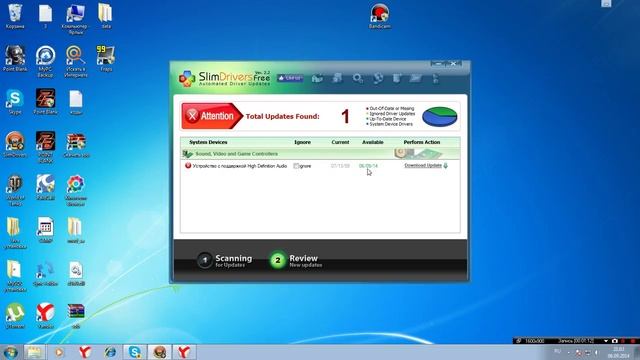Open Windows Media Player taskbar icon
Screen dimensions: 640x360
[x=60, y=352]
